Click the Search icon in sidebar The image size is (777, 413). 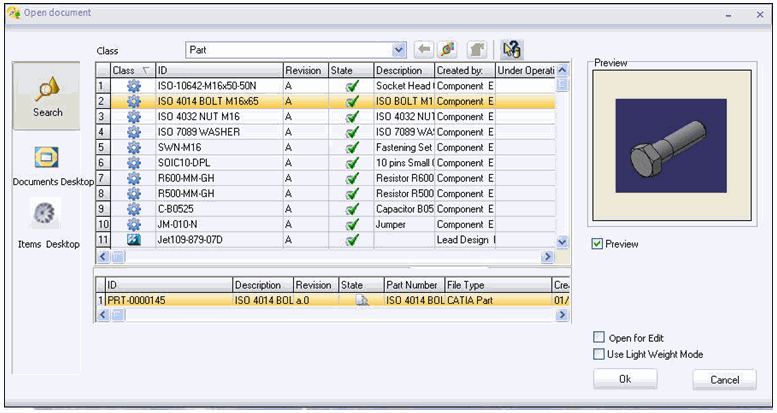[47, 92]
